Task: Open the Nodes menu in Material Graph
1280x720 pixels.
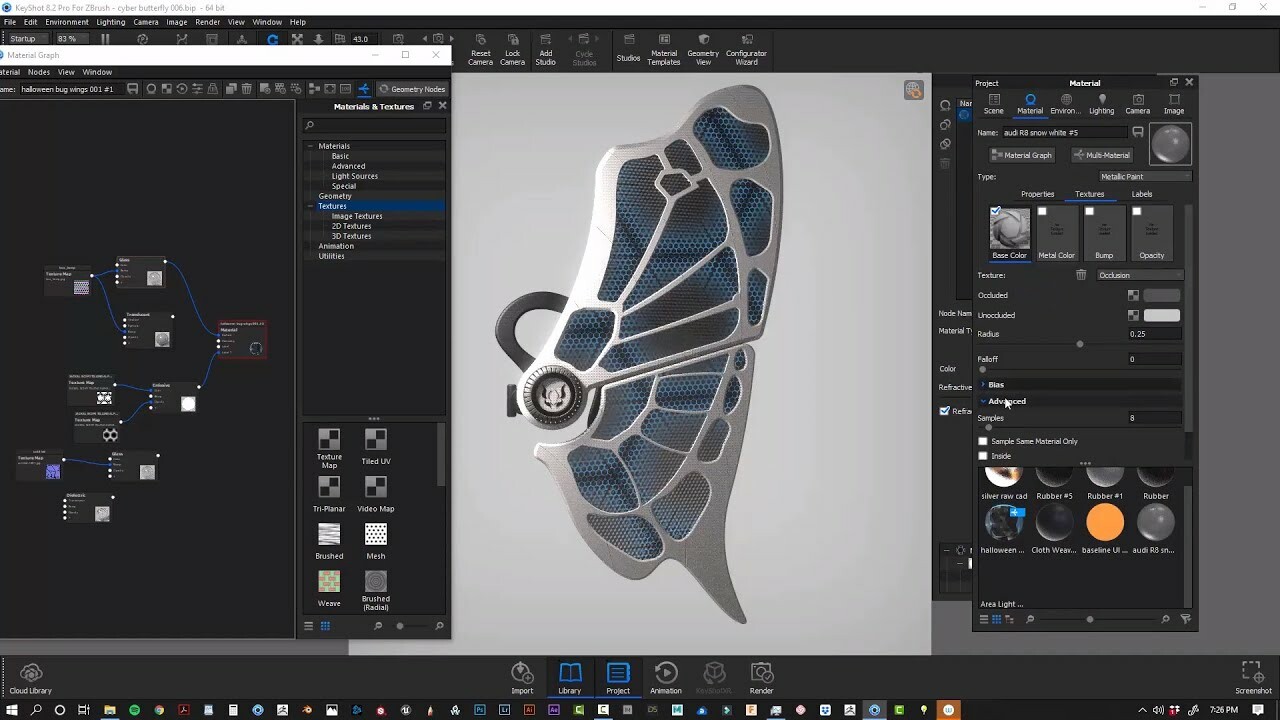Action: pos(39,71)
